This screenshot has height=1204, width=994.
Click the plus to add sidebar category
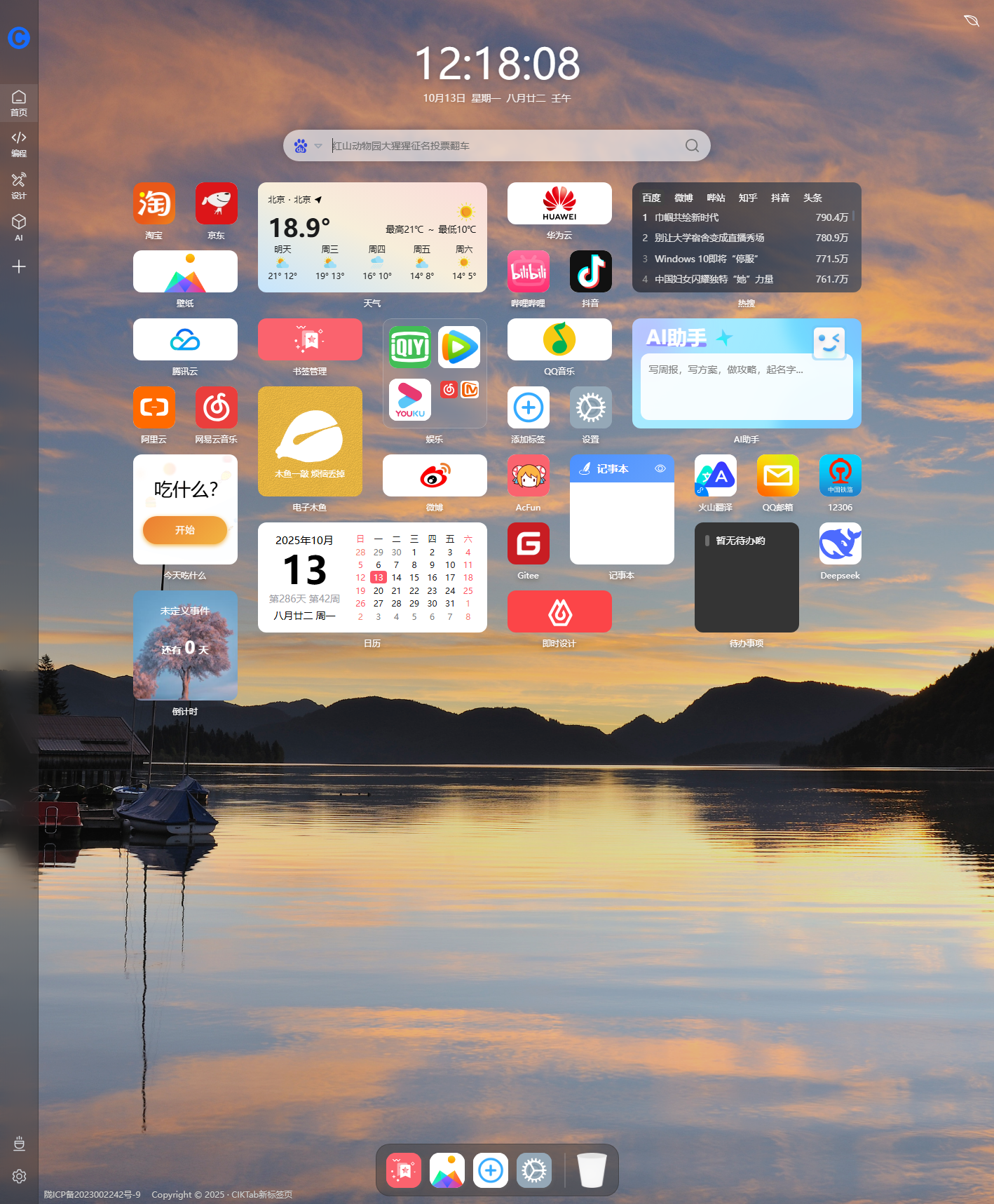[x=19, y=266]
